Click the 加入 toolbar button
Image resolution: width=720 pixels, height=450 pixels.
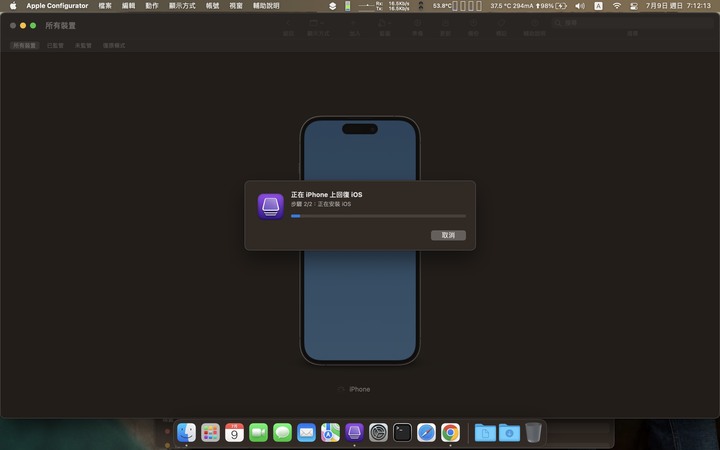click(354, 23)
